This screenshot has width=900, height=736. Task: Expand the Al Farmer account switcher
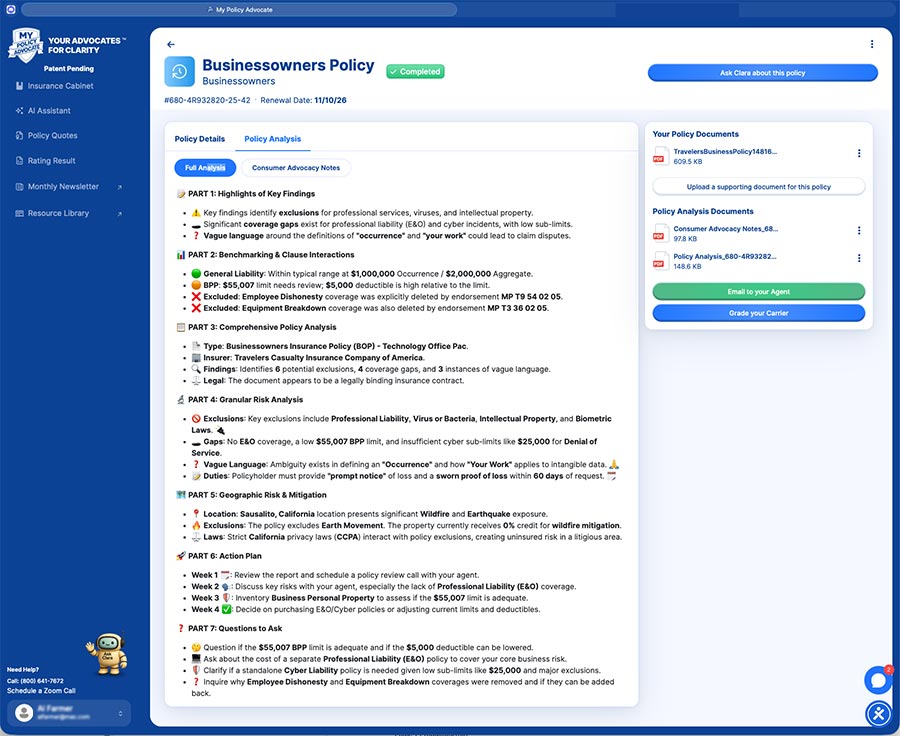[x=67, y=713]
